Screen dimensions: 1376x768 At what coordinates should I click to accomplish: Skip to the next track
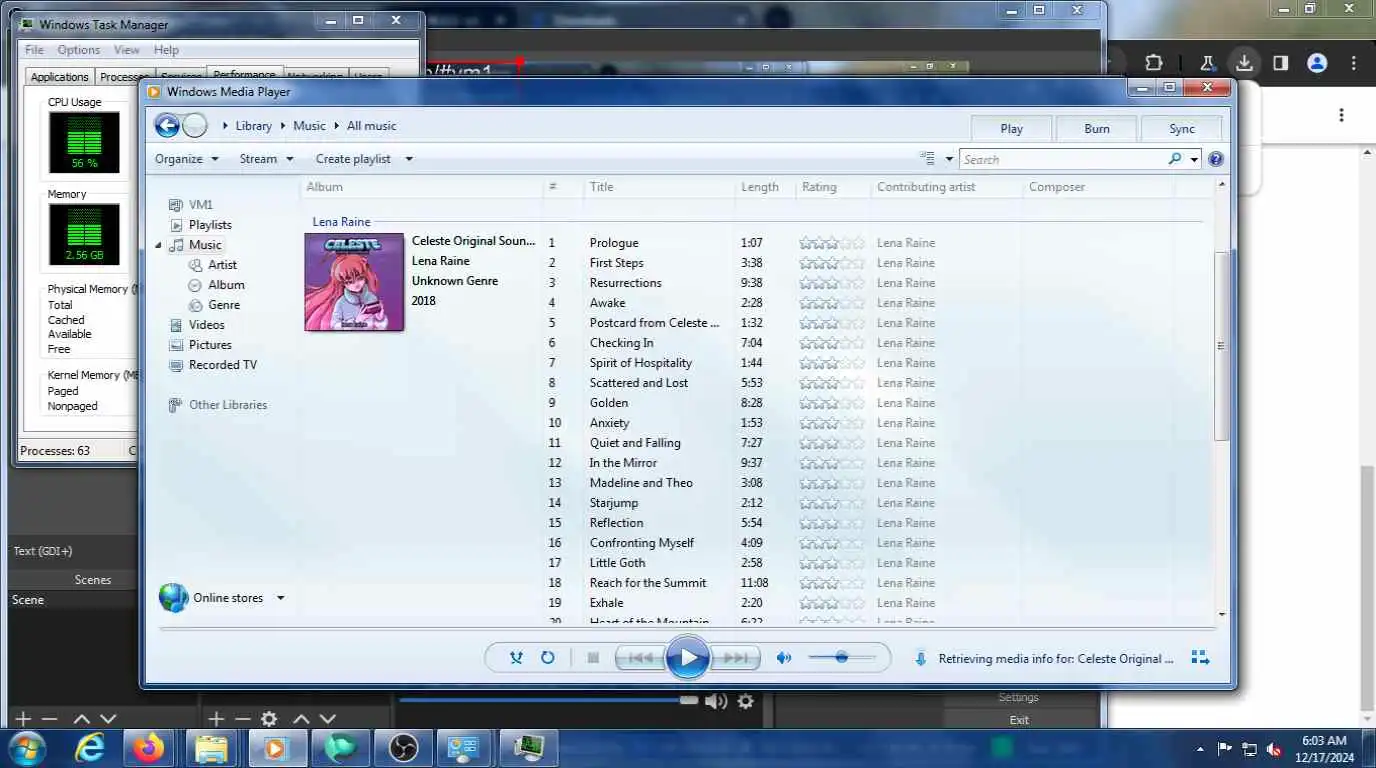point(736,658)
